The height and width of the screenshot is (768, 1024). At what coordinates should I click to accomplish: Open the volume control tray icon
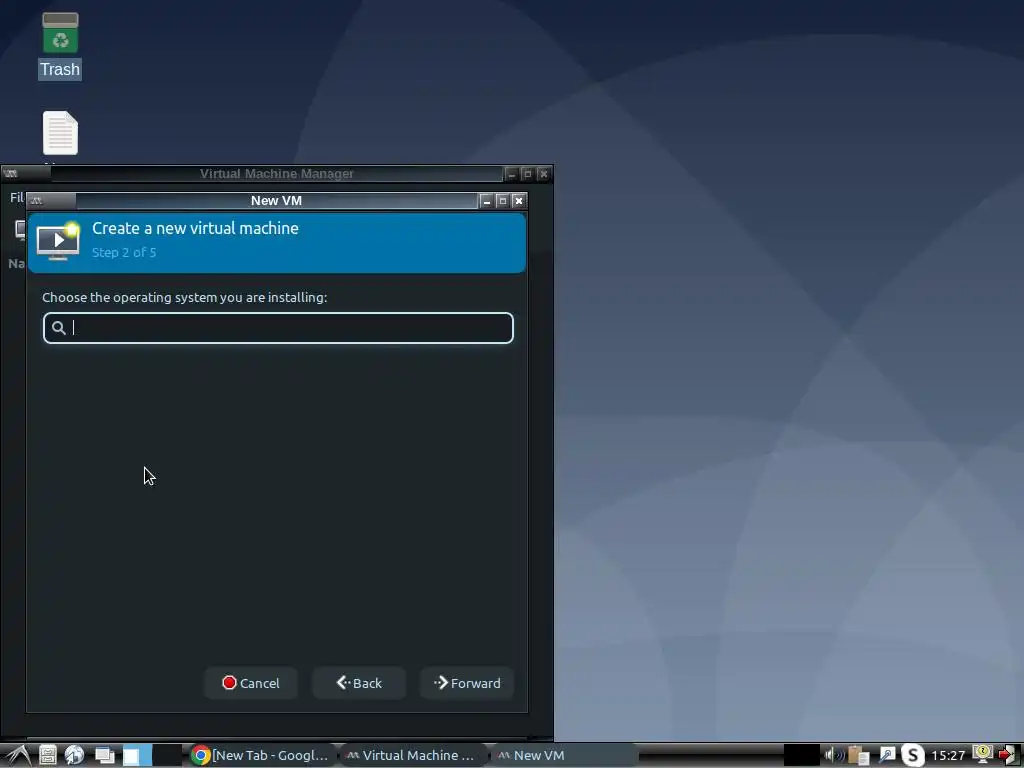(x=833, y=755)
